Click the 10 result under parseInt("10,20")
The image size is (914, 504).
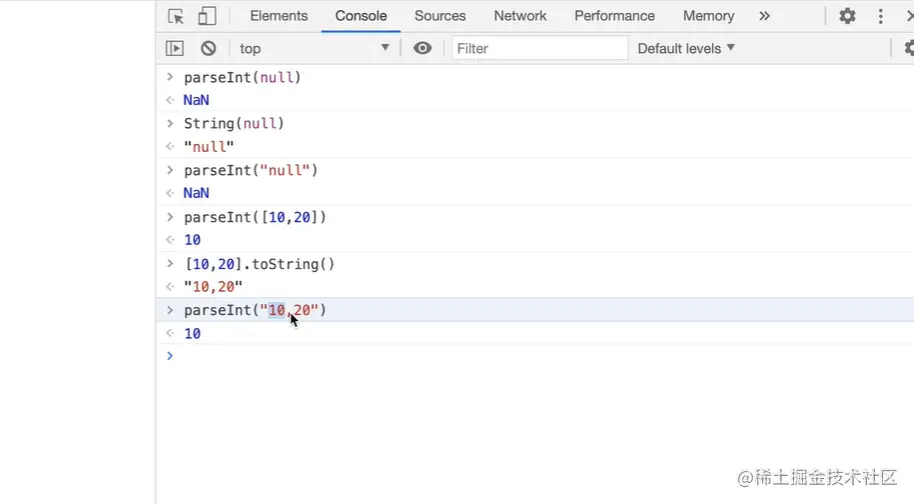pyautogui.click(x=192, y=333)
